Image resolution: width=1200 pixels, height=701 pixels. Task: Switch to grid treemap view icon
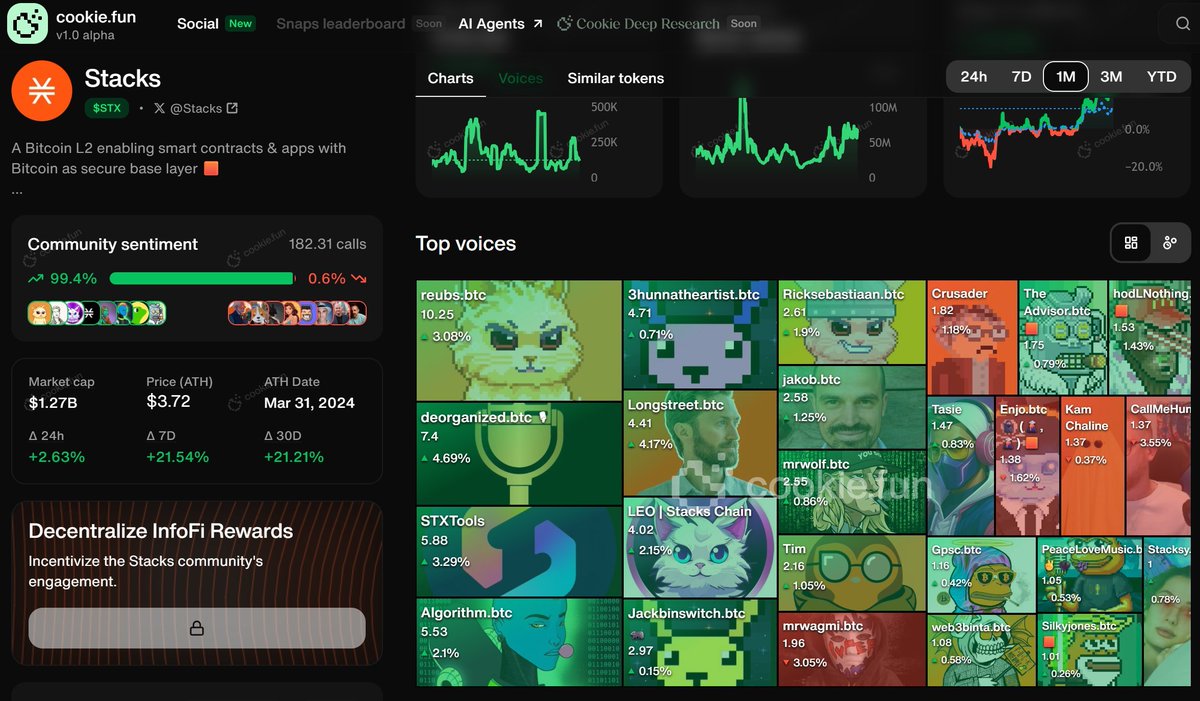1131,243
